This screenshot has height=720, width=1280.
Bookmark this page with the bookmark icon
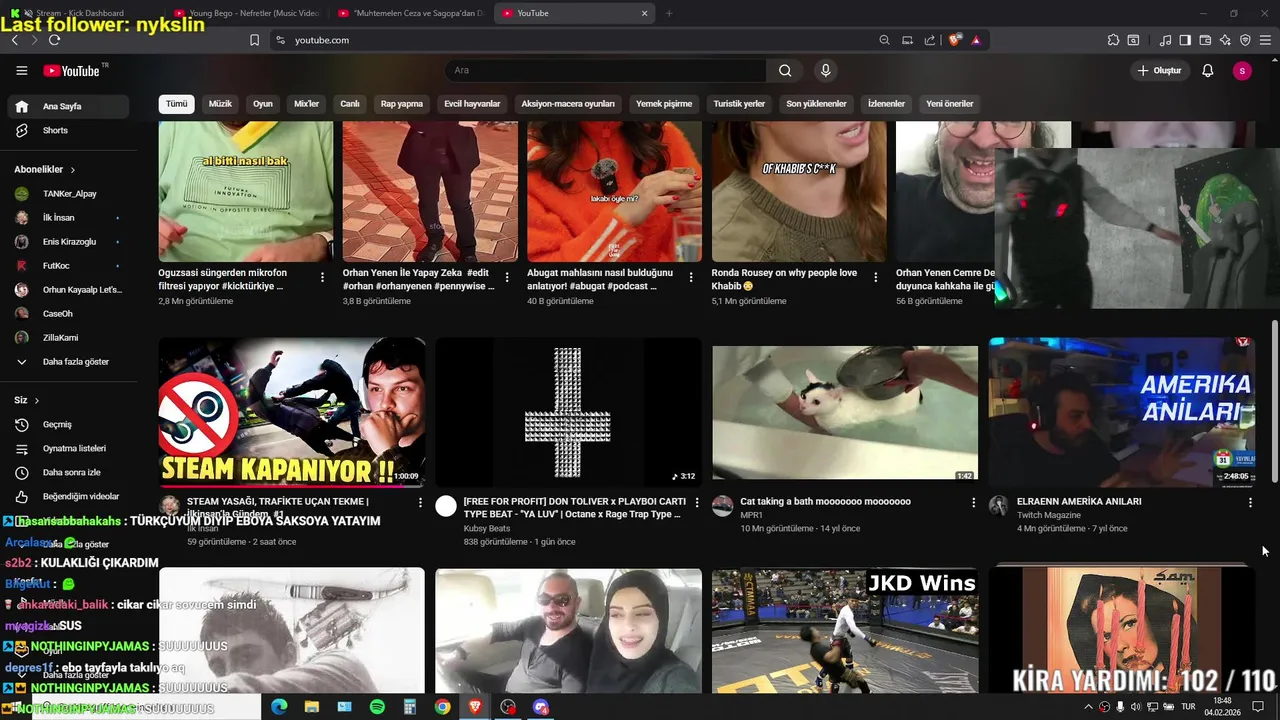coord(254,40)
